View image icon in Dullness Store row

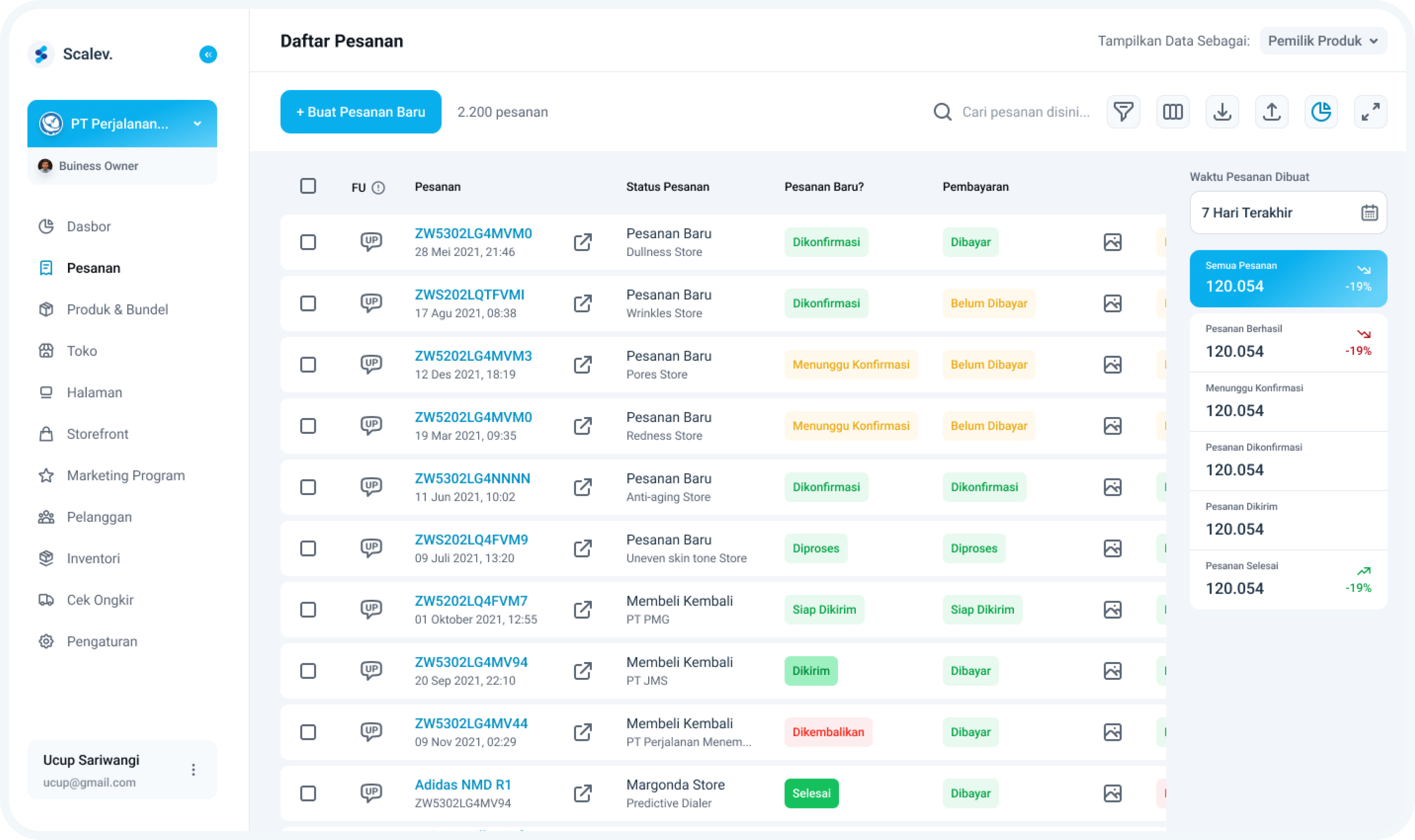click(1113, 242)
